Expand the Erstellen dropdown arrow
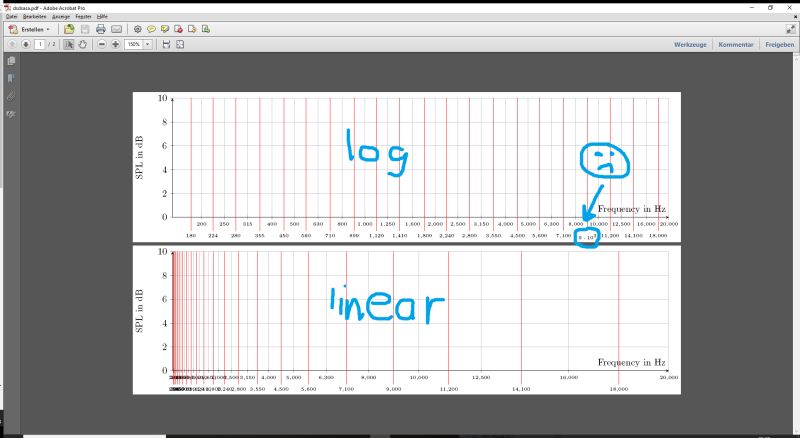 [48, 30]
